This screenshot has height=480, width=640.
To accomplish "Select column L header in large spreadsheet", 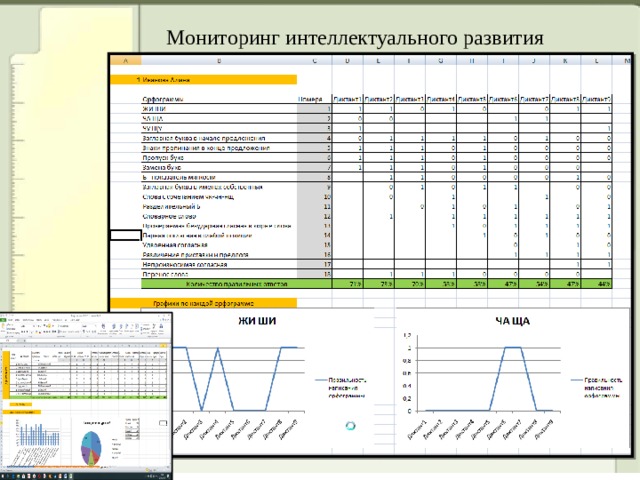I will 596,61.
